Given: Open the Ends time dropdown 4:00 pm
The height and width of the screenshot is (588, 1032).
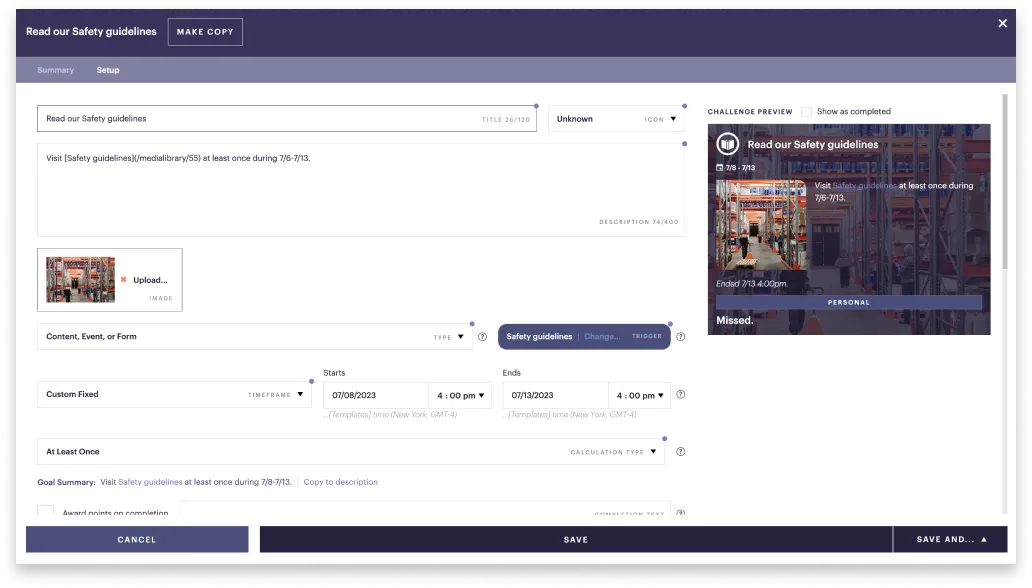Looking at the screenshot, I should [x=639, y=396].
